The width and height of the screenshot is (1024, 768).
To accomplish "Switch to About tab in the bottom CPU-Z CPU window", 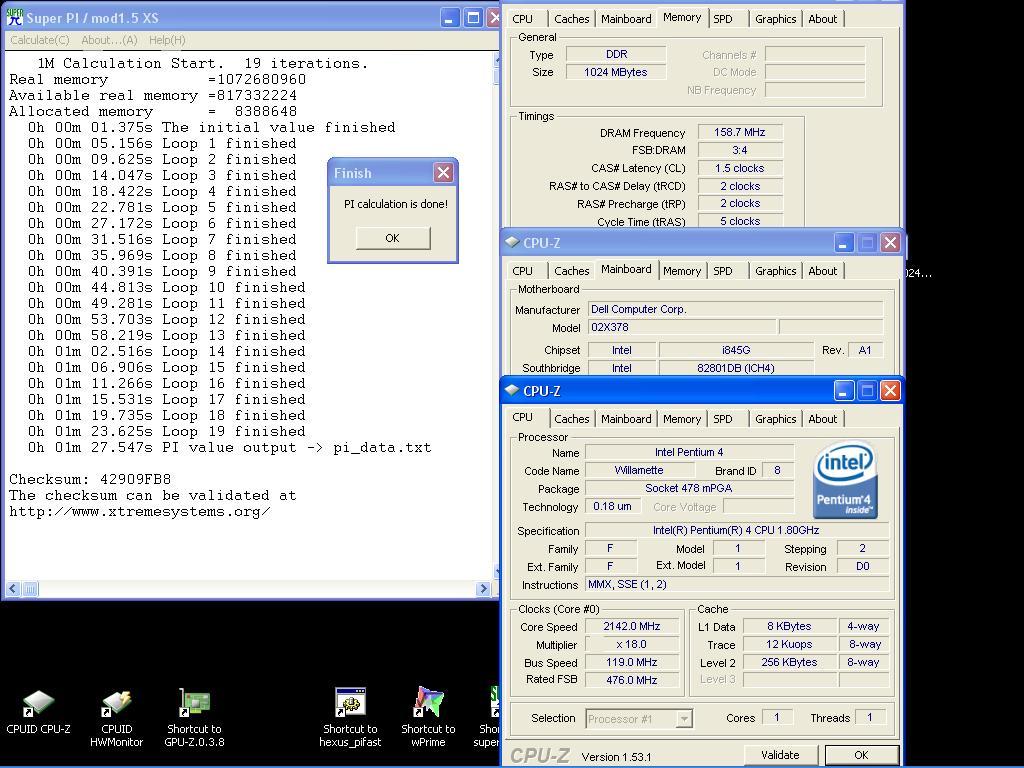I will [x=822, y=419].
